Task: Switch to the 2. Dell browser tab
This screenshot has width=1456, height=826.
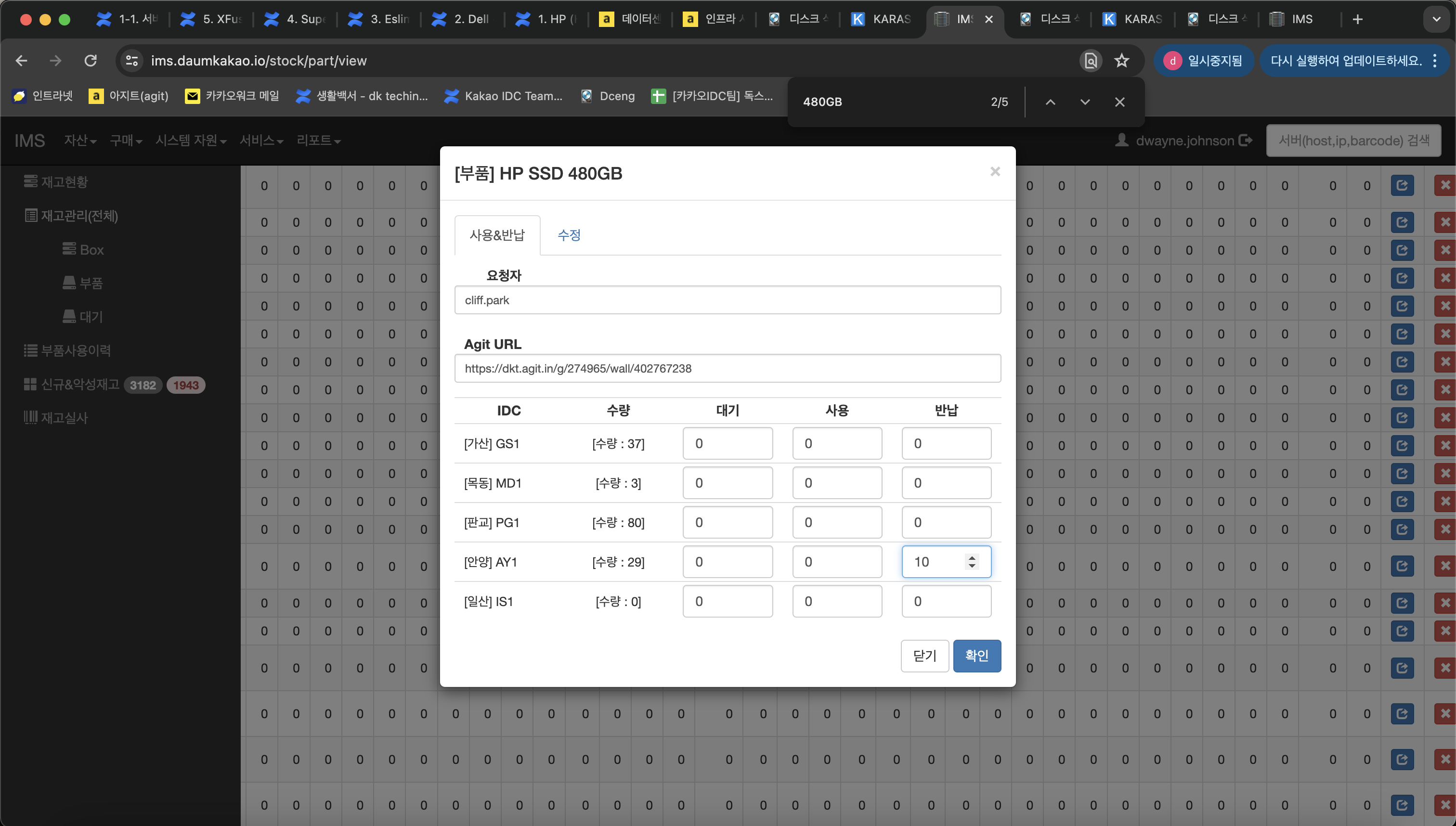Action: click(x=461, y=19)
